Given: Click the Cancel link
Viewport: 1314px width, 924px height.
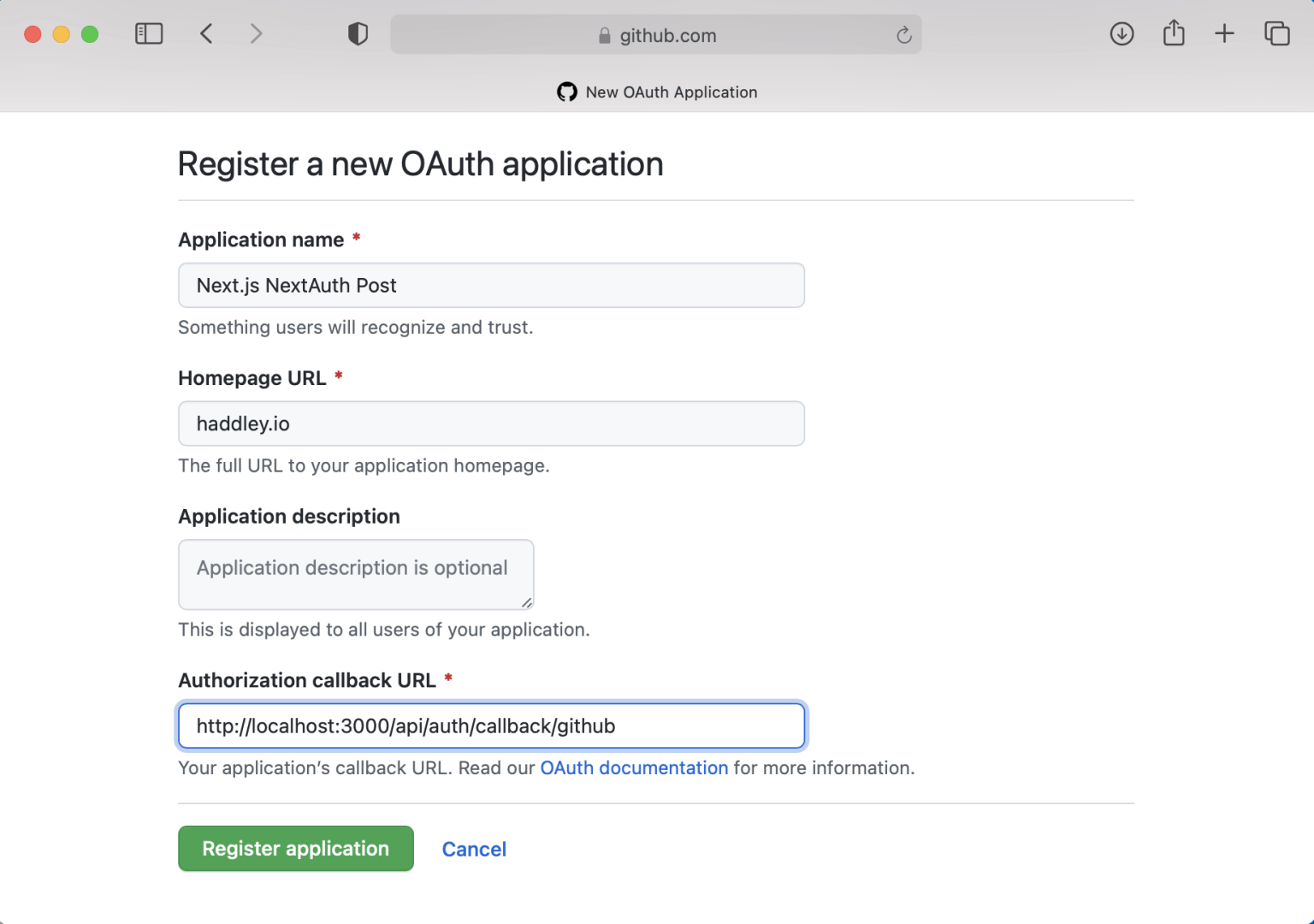Looking at the screenshot, I should coord(474,850).
